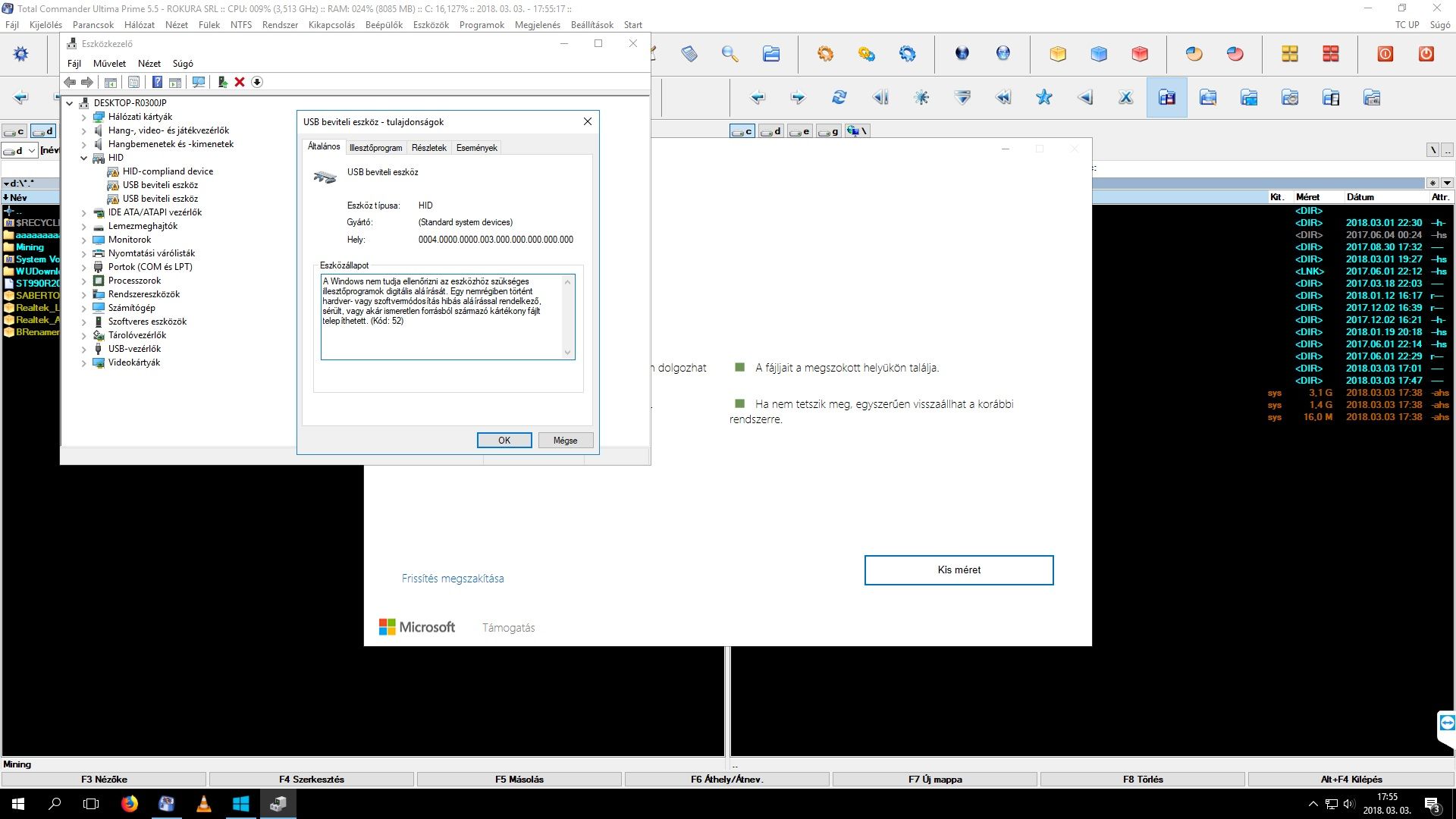This screenshot has height=819, width=1456.
Task: Click the calculator icon in toolbar
Action: [x=689, y=54]
